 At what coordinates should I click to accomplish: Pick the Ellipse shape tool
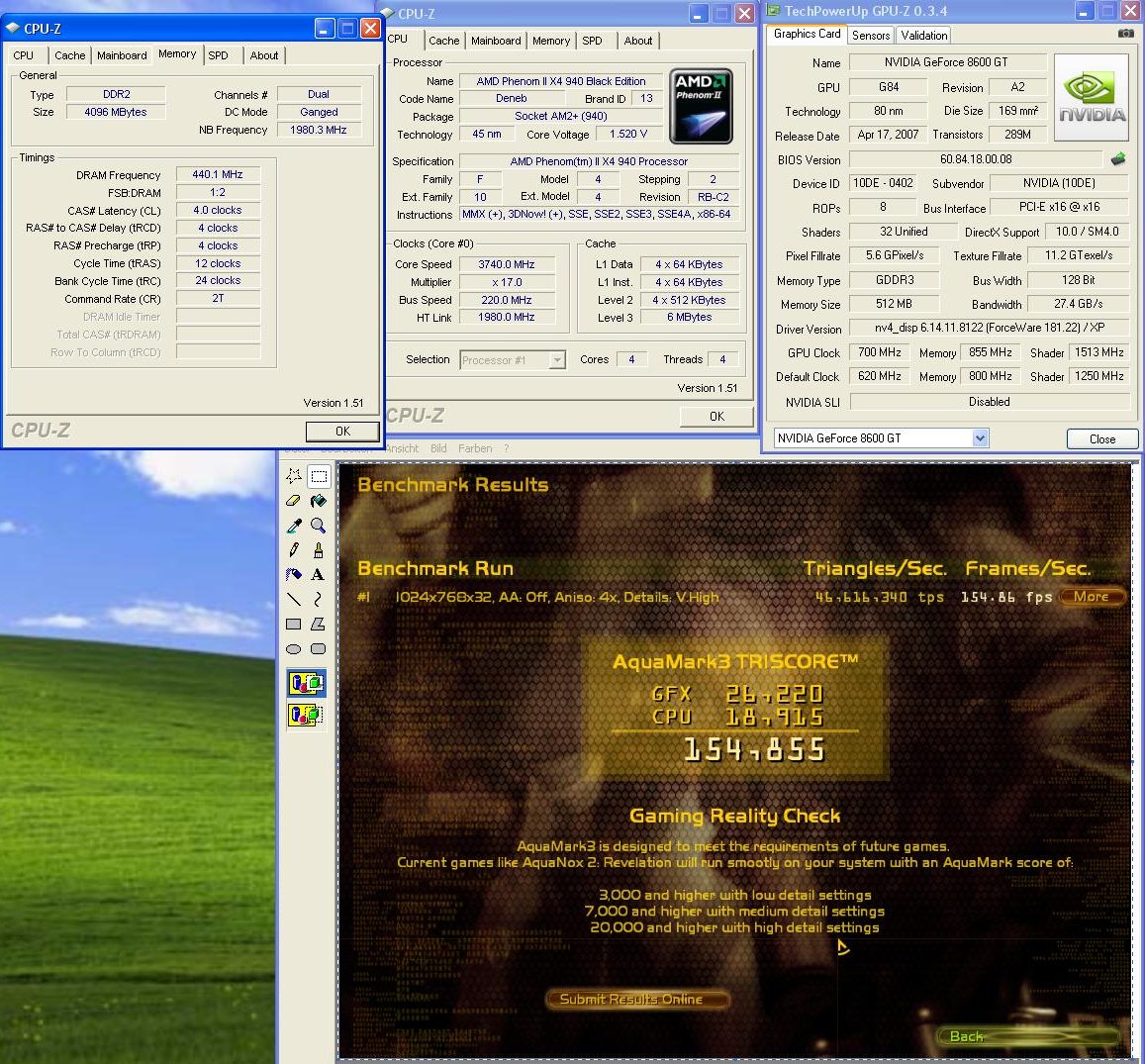click(x=294, y=649)
